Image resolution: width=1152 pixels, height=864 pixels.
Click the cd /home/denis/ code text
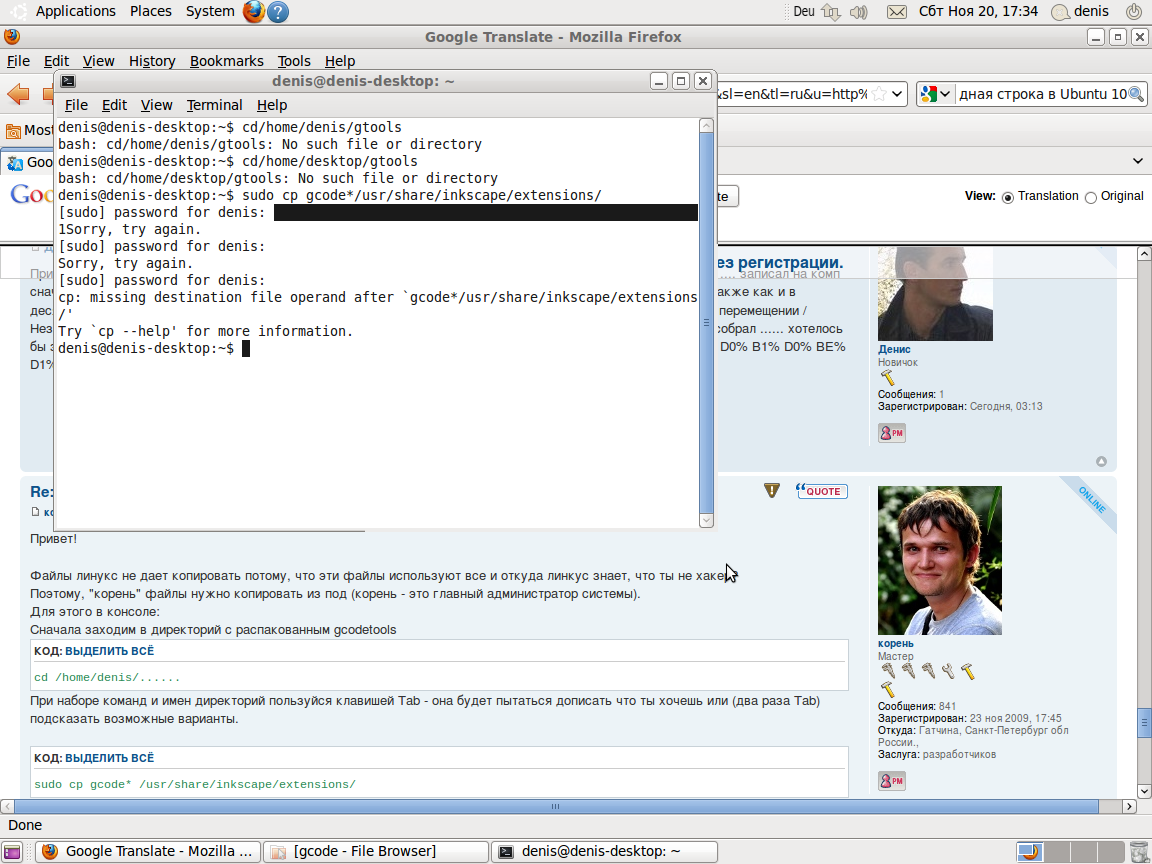pyautogui.click(x=107, y=677)
